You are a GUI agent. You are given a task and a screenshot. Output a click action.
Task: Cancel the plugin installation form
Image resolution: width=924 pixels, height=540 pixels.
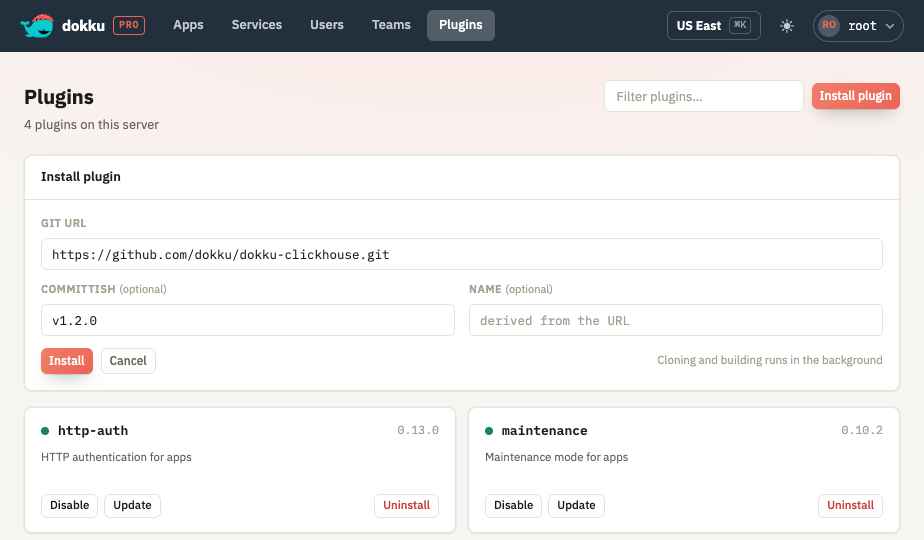128,361
